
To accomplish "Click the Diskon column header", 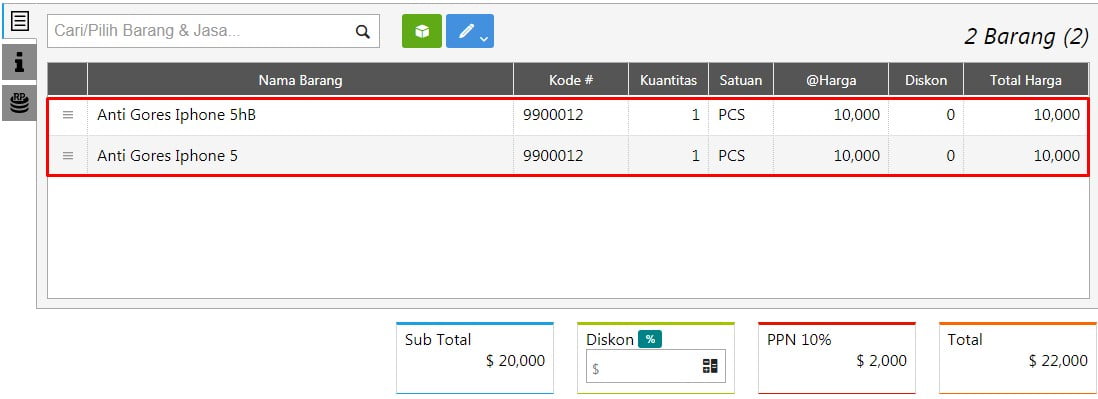I will click(926, 80).
